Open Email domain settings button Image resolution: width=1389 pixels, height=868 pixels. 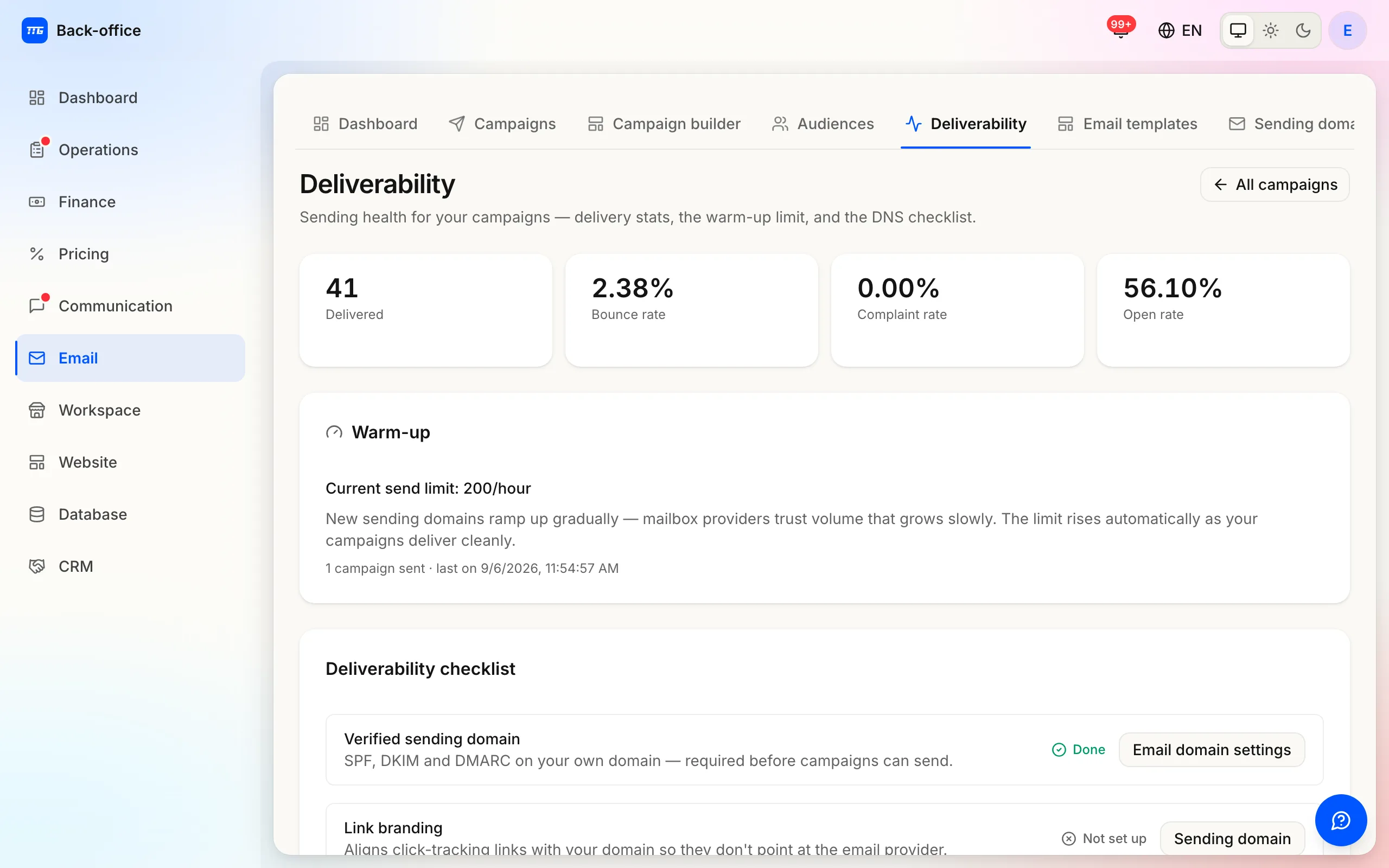pyautogui.click(x=1212, y=750)
